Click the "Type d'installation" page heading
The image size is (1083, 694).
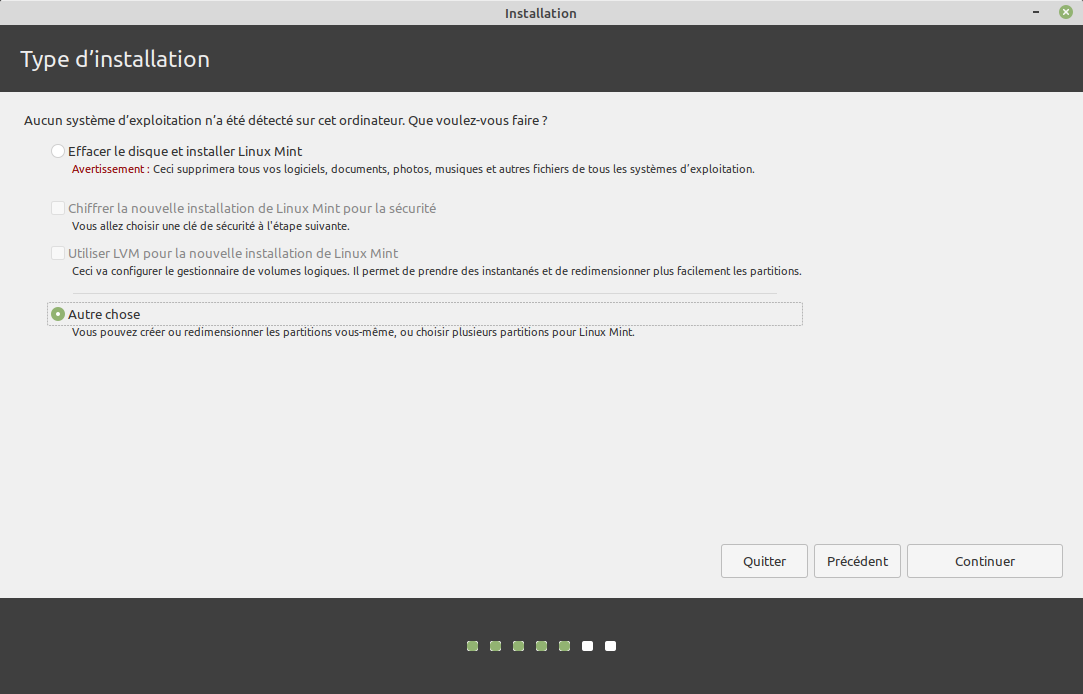tap(115, 59)
